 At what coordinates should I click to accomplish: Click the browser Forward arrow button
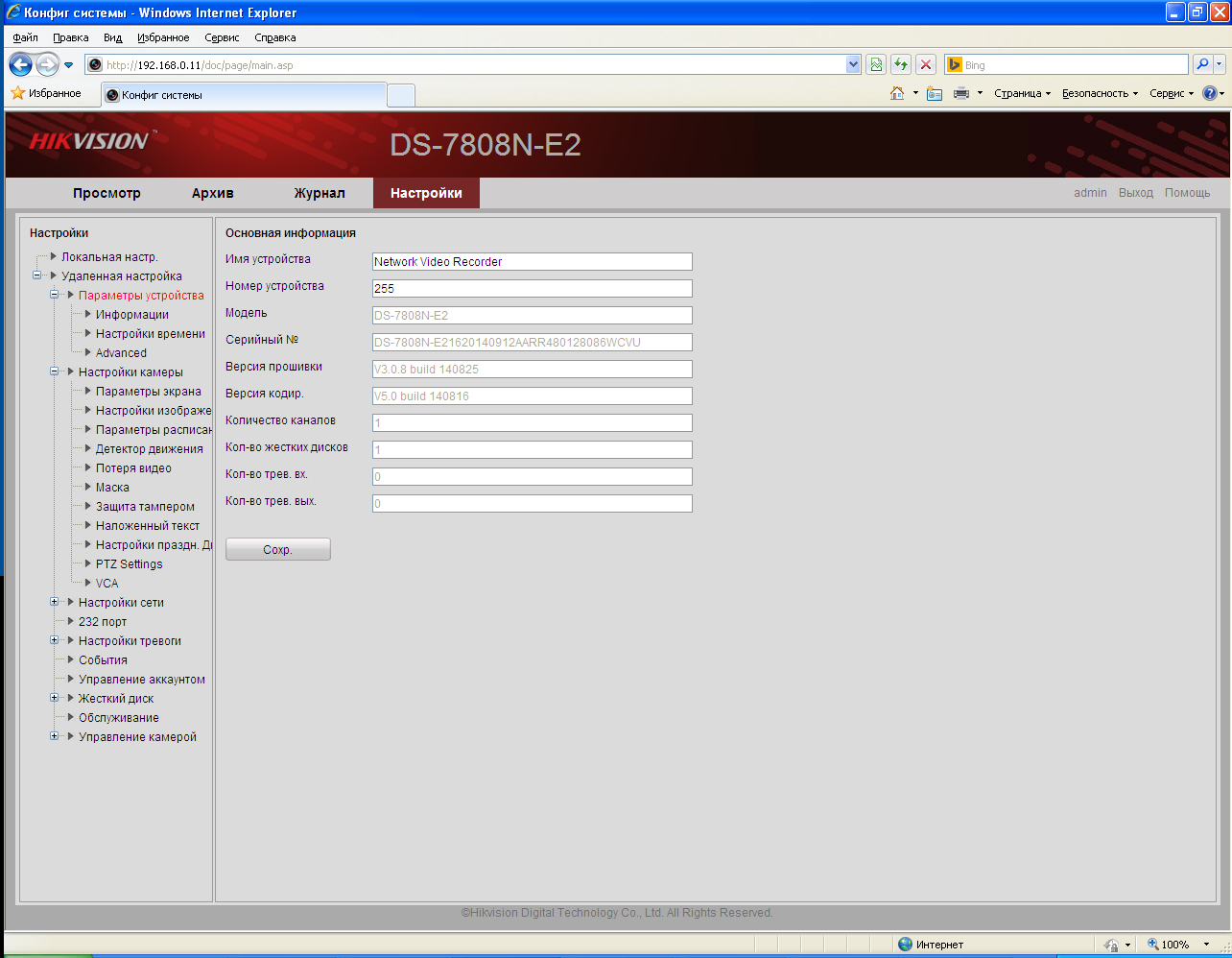tap(47, 65)
